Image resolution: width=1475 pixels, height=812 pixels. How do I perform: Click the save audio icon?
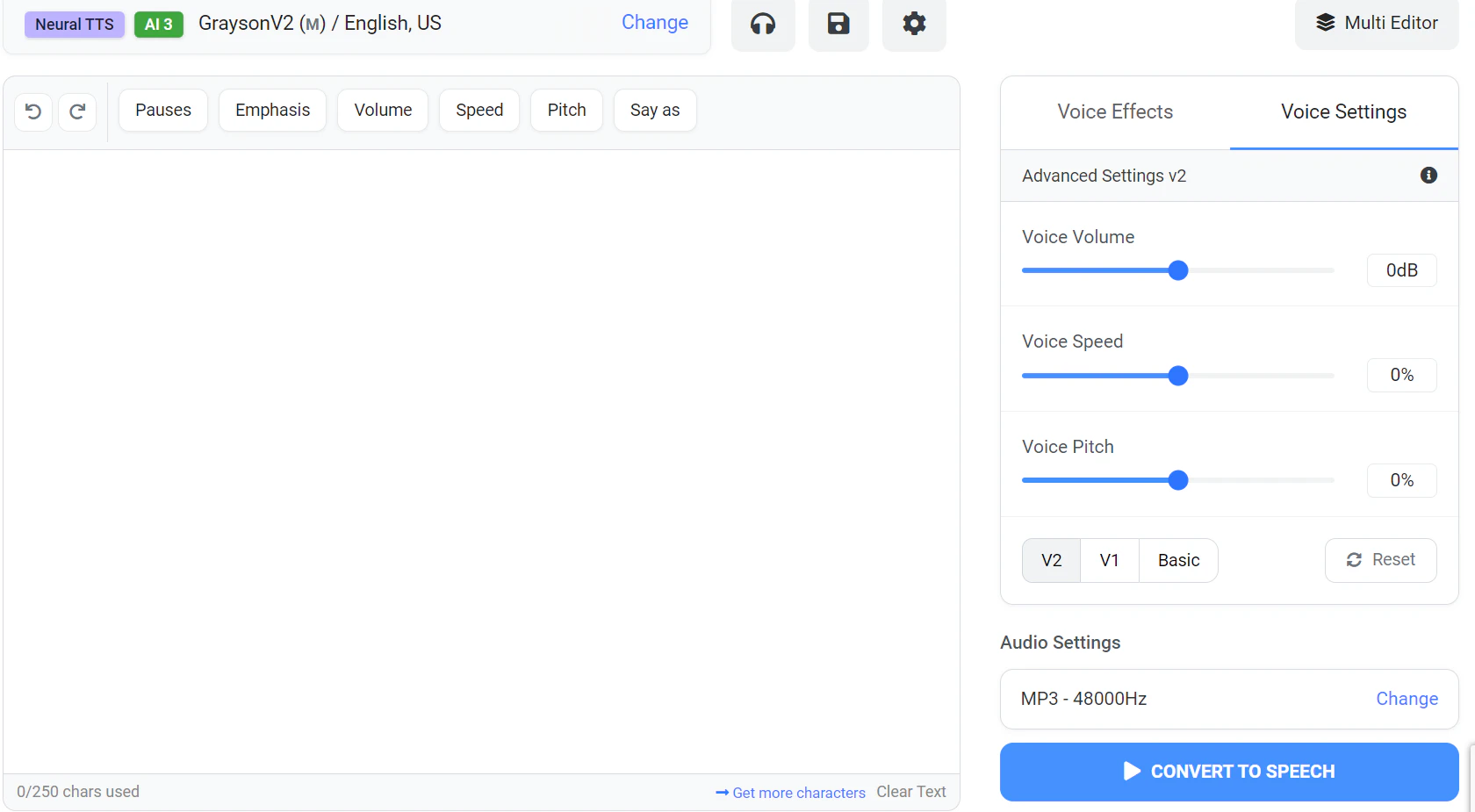click(x=838, y=25)
